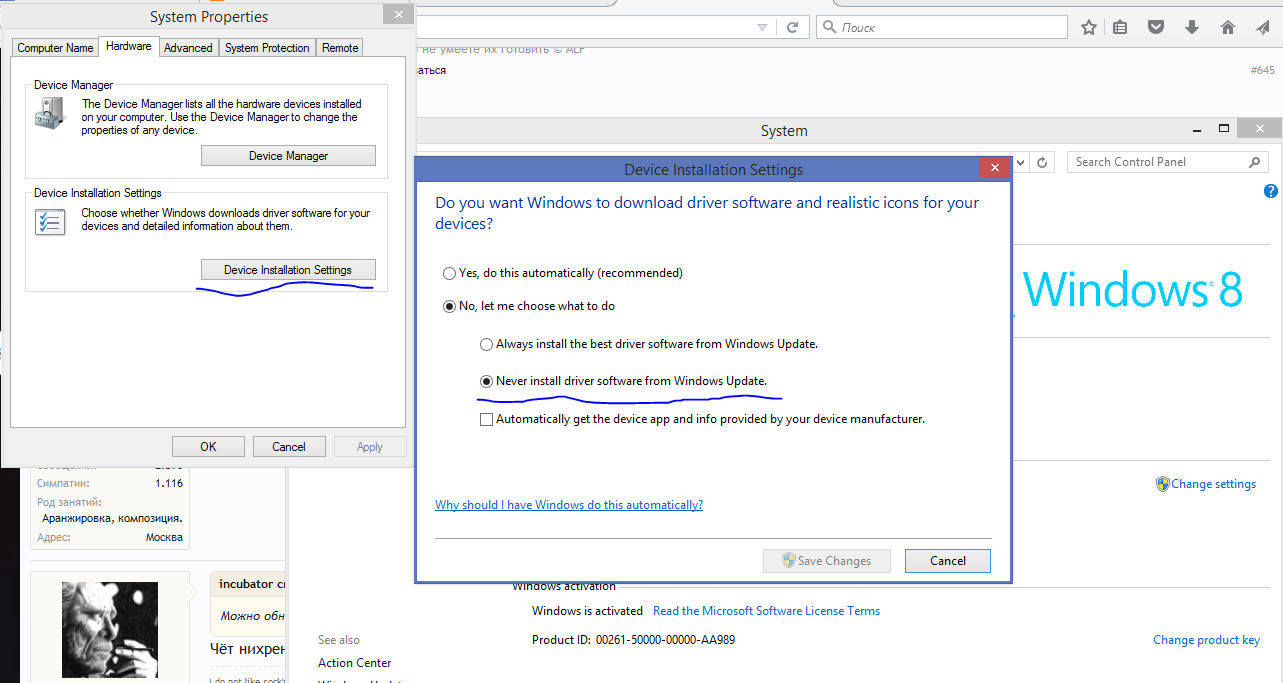This screenshot has width=1283, height=683.
Task: Click the forum user avatar picture
Action: pyautogui.click(x=110, y=630)
